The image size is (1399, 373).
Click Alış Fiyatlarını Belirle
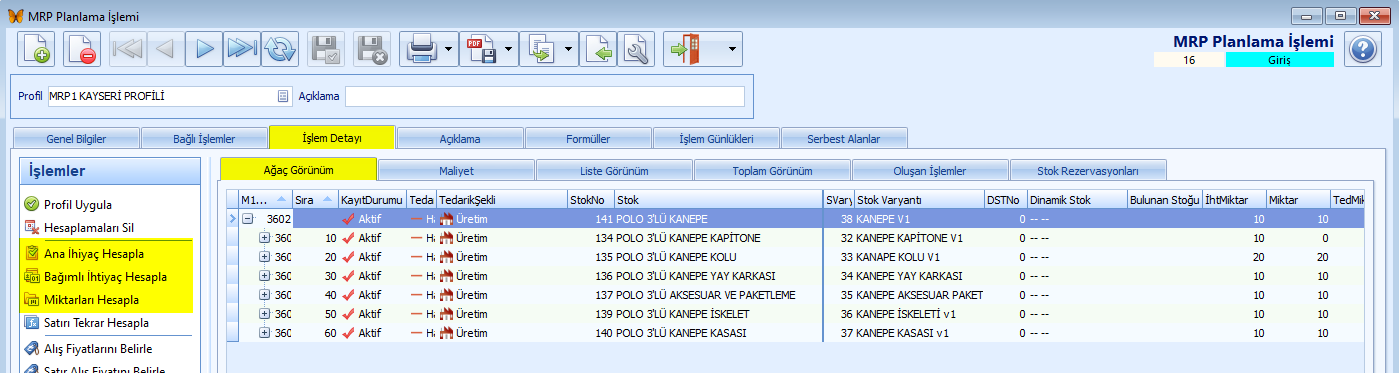click(98, 348)
